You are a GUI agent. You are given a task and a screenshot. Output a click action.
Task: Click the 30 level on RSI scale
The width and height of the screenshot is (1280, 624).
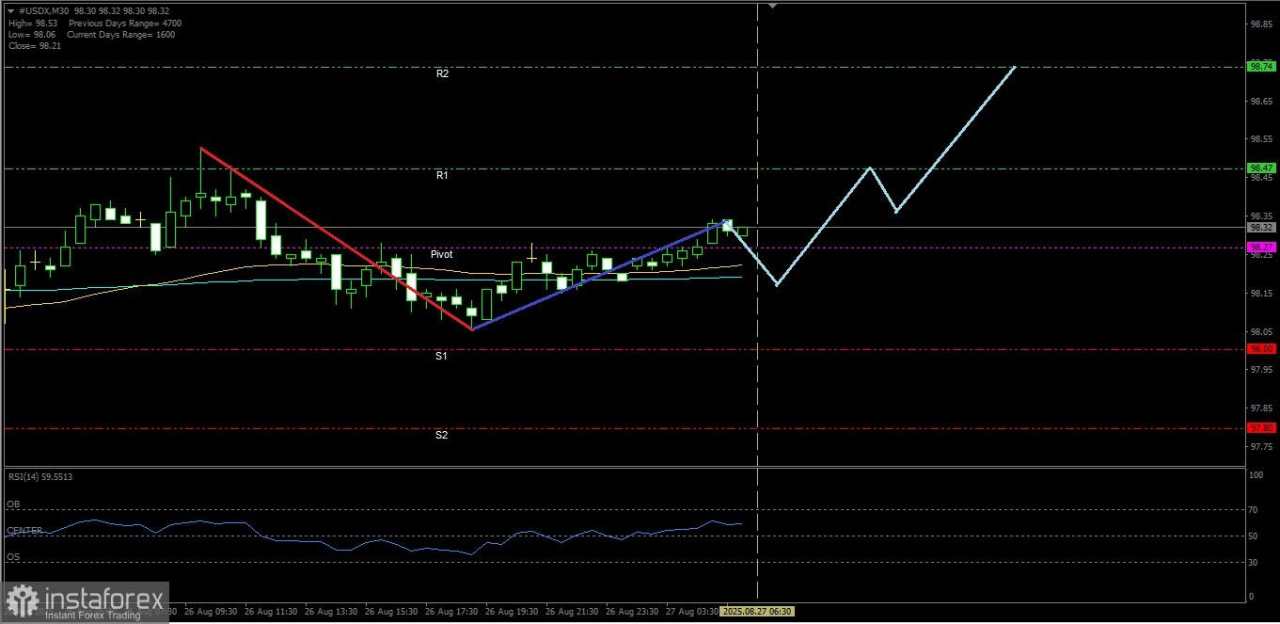[1255, 563]
